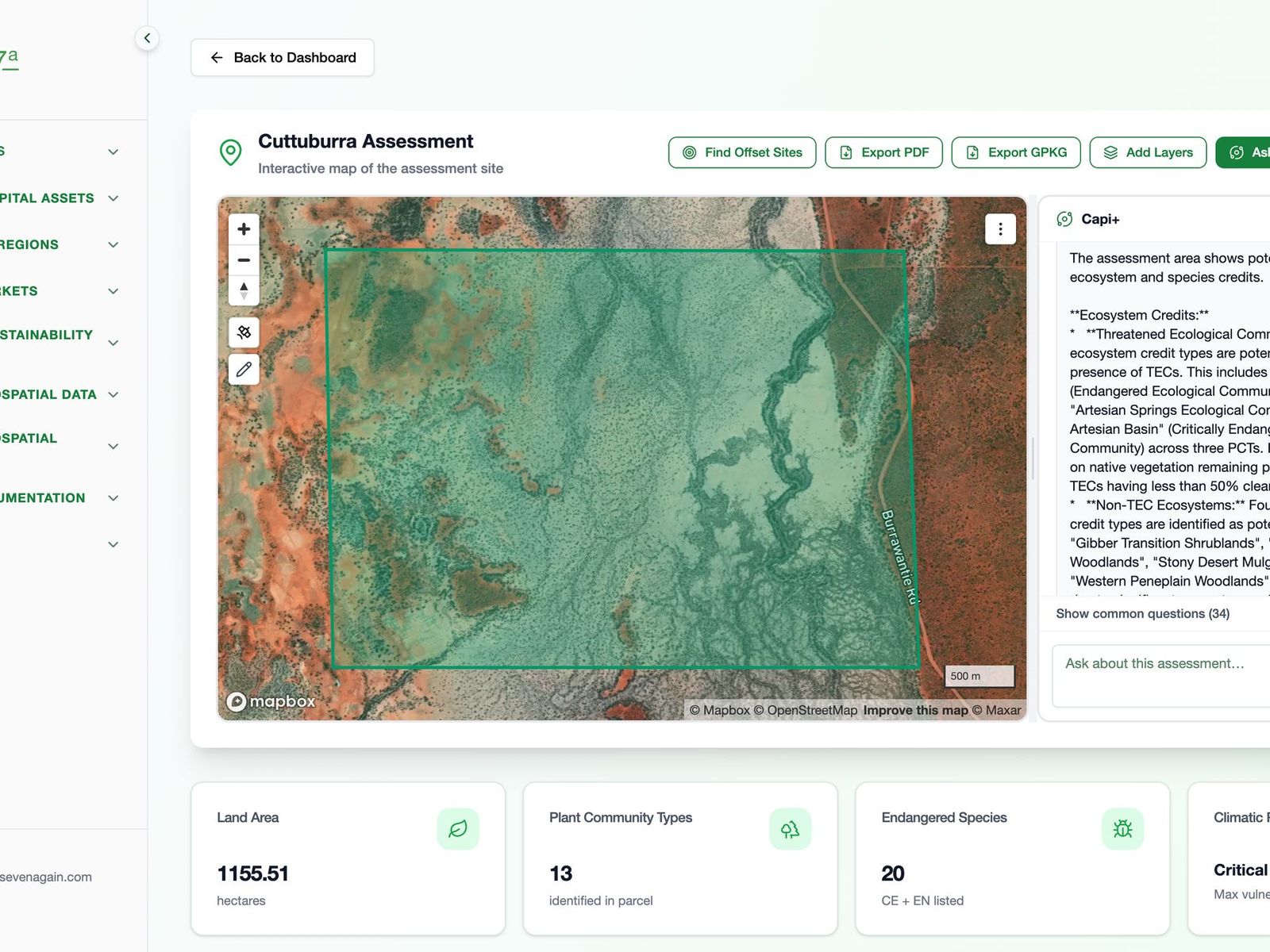Click the Mapbox logo on the map
The width and height of the screenshot is (1270, 952).
click(271, 701)
